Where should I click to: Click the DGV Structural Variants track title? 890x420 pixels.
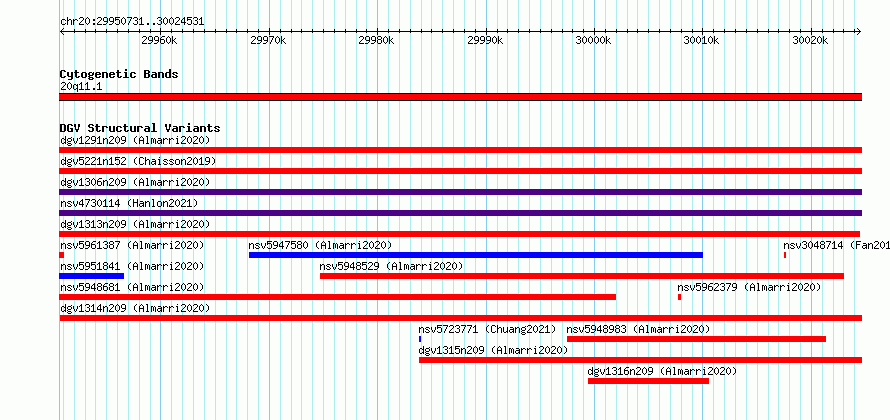tap(140, 128)
